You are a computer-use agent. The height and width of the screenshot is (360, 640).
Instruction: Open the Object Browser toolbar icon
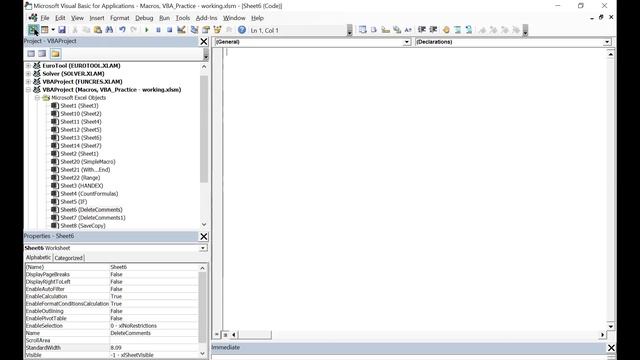tap(217, 30)
